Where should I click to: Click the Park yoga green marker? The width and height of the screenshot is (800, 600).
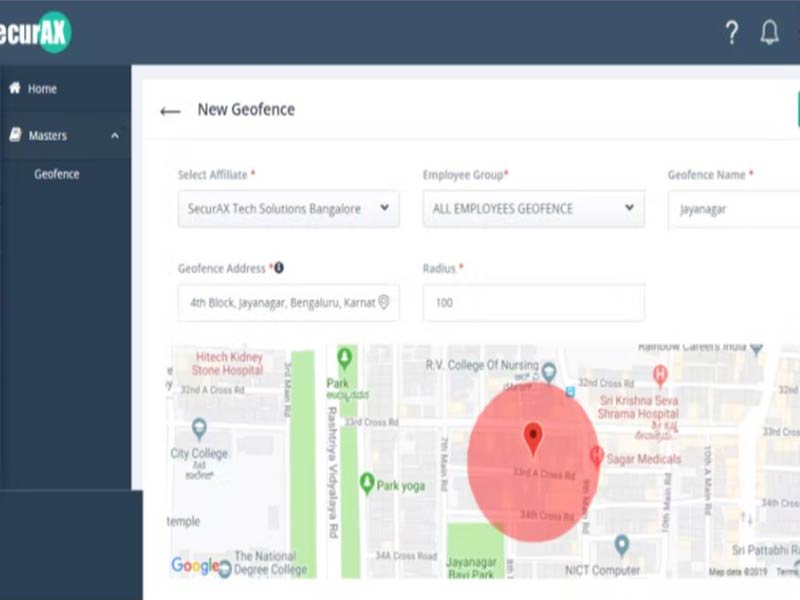(367, 483)
